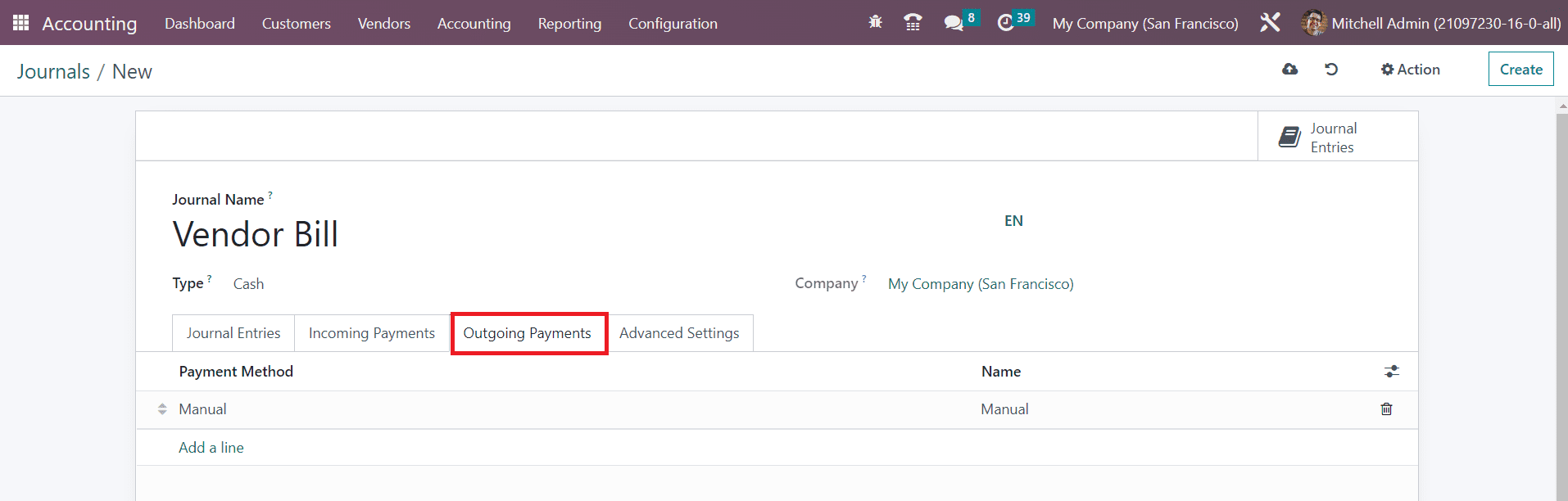Open the Action dropdown menu
The height and width of the screenshot is (501, 1568).
[1410, 70]
